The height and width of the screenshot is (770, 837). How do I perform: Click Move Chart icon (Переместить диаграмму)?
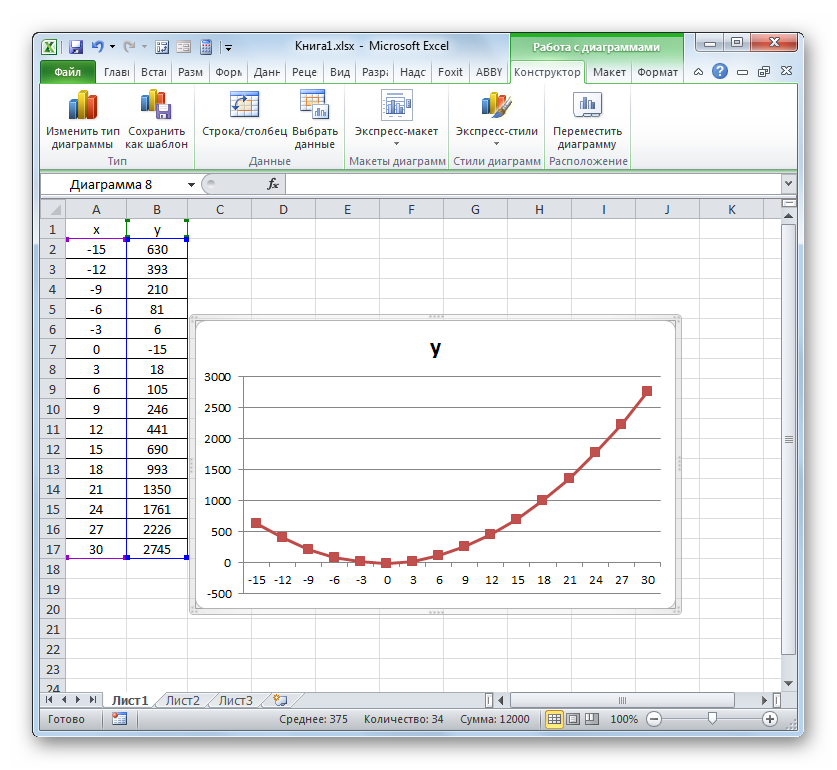click(587, 107)
